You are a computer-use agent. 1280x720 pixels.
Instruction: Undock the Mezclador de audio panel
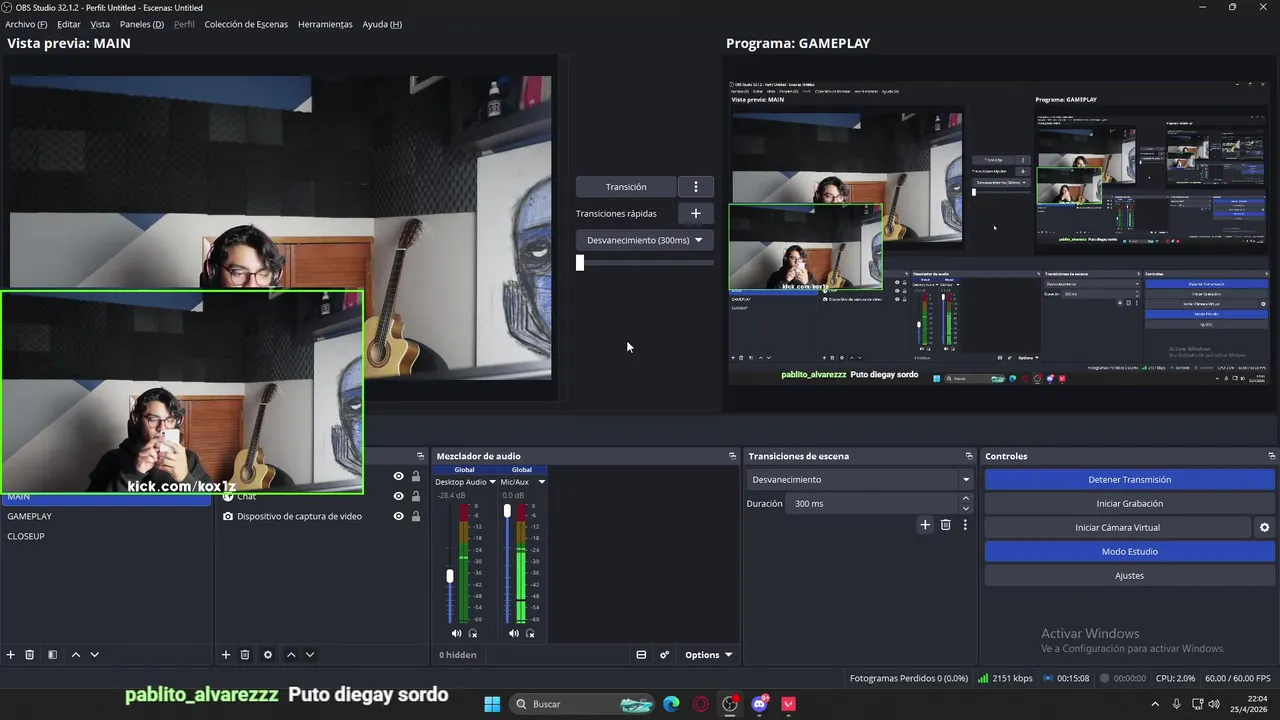(732, 456)
